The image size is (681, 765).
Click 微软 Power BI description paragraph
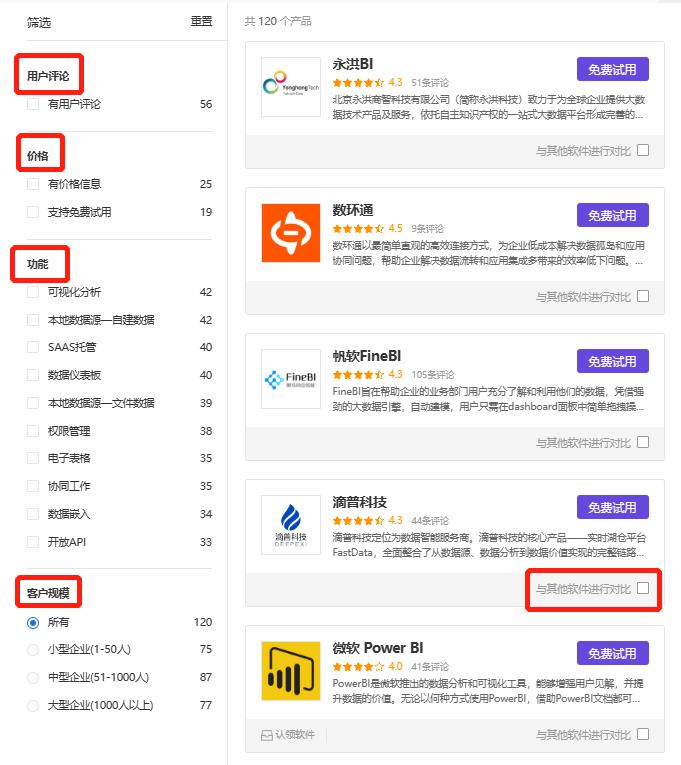[x=488, y=691]
